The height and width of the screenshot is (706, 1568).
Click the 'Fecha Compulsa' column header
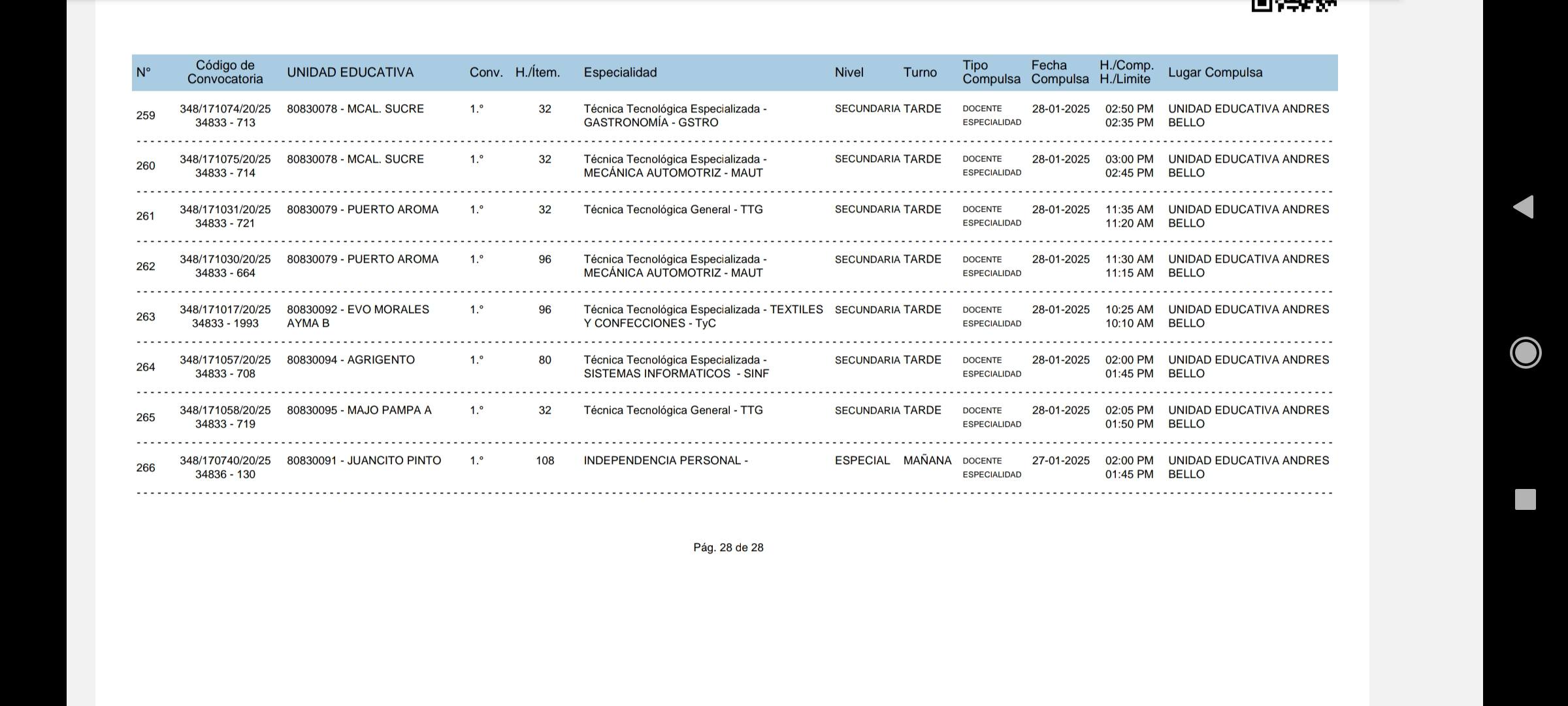coord(1059,73)
